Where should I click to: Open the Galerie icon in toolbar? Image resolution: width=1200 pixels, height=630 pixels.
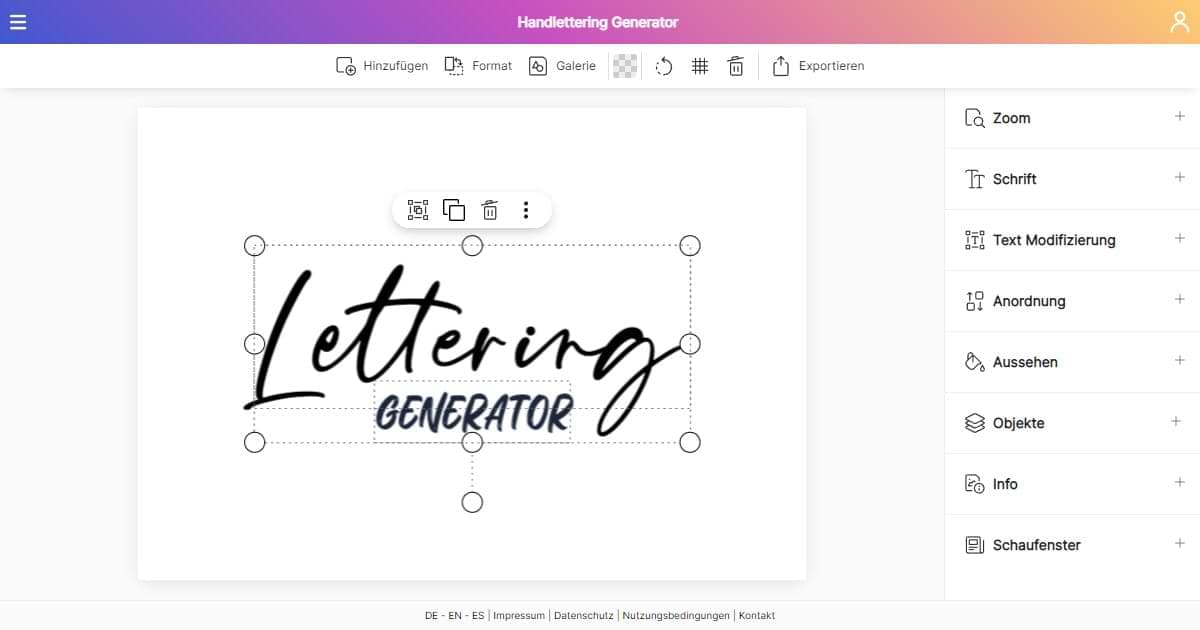coord(538,66)
